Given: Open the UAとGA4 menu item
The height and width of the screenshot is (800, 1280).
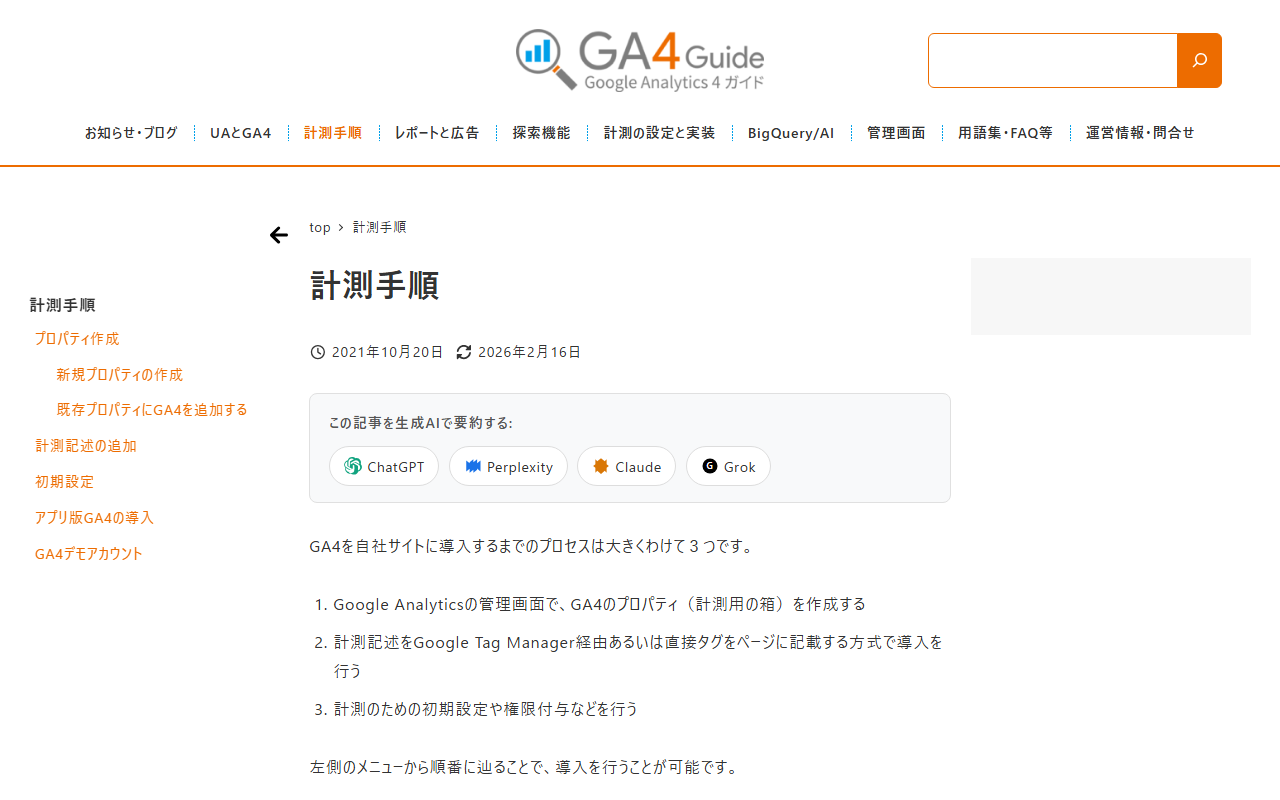Looking at the screenshot, I should pos(240,133).
